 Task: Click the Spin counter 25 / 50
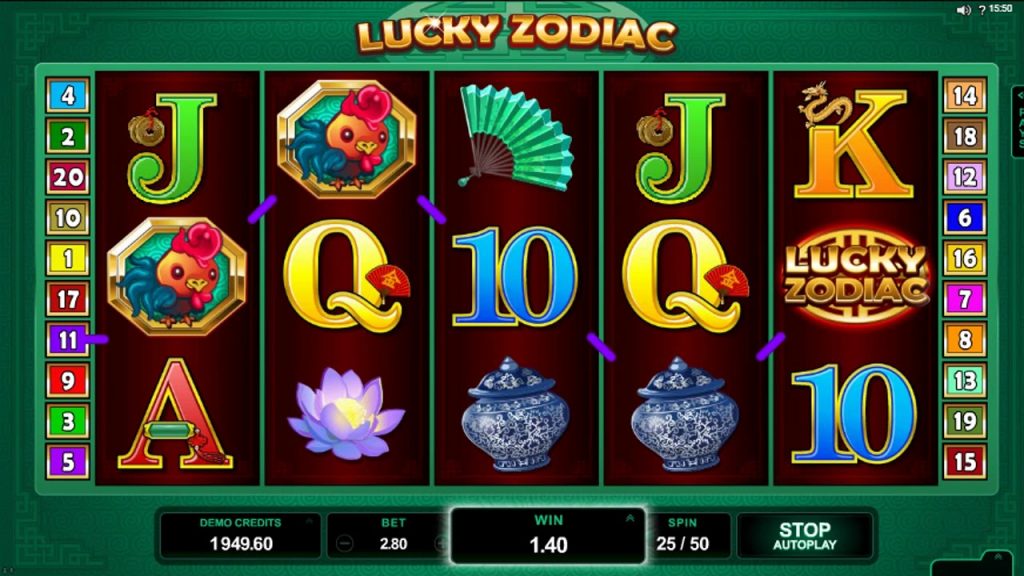click(682, 536)
